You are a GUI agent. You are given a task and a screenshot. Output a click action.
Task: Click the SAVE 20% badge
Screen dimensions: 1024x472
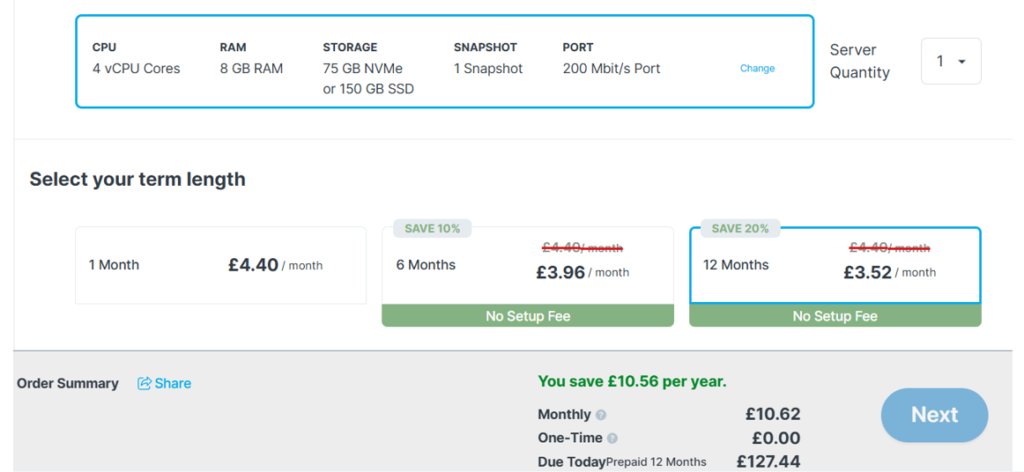[x=740, y=228]
